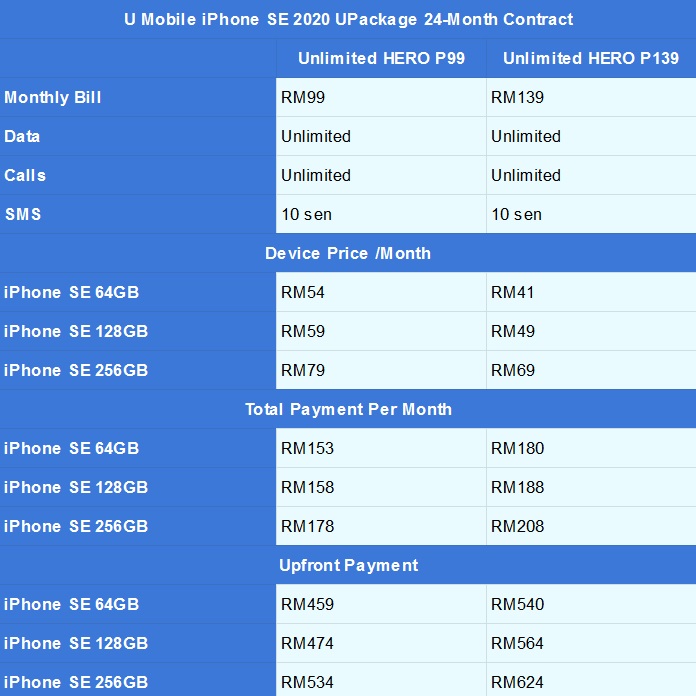Click the Device Price /Month section header
This screenshot has height=696, width=696.
coord(348,253)
